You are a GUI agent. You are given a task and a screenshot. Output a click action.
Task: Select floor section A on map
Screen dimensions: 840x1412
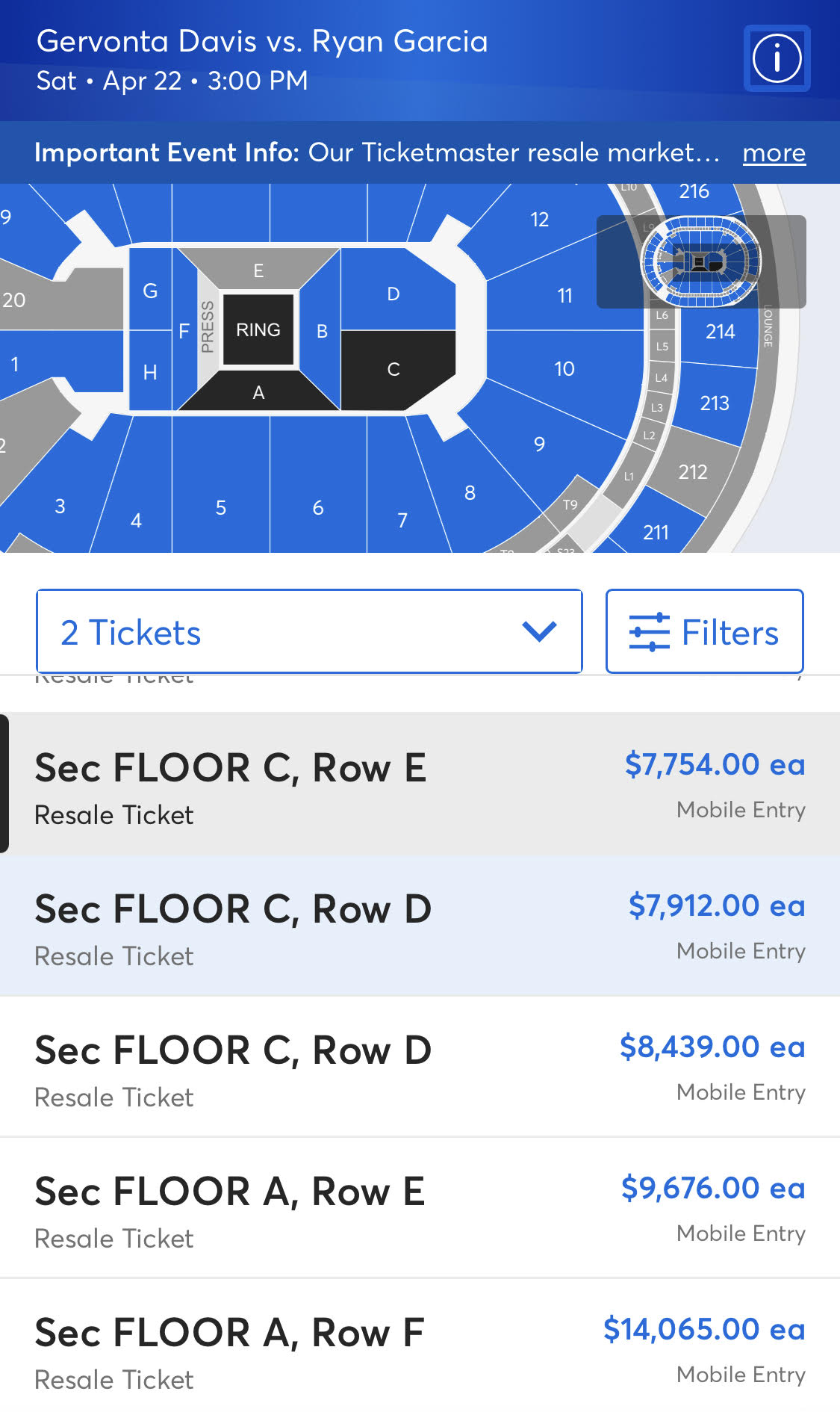coord(258,392)
